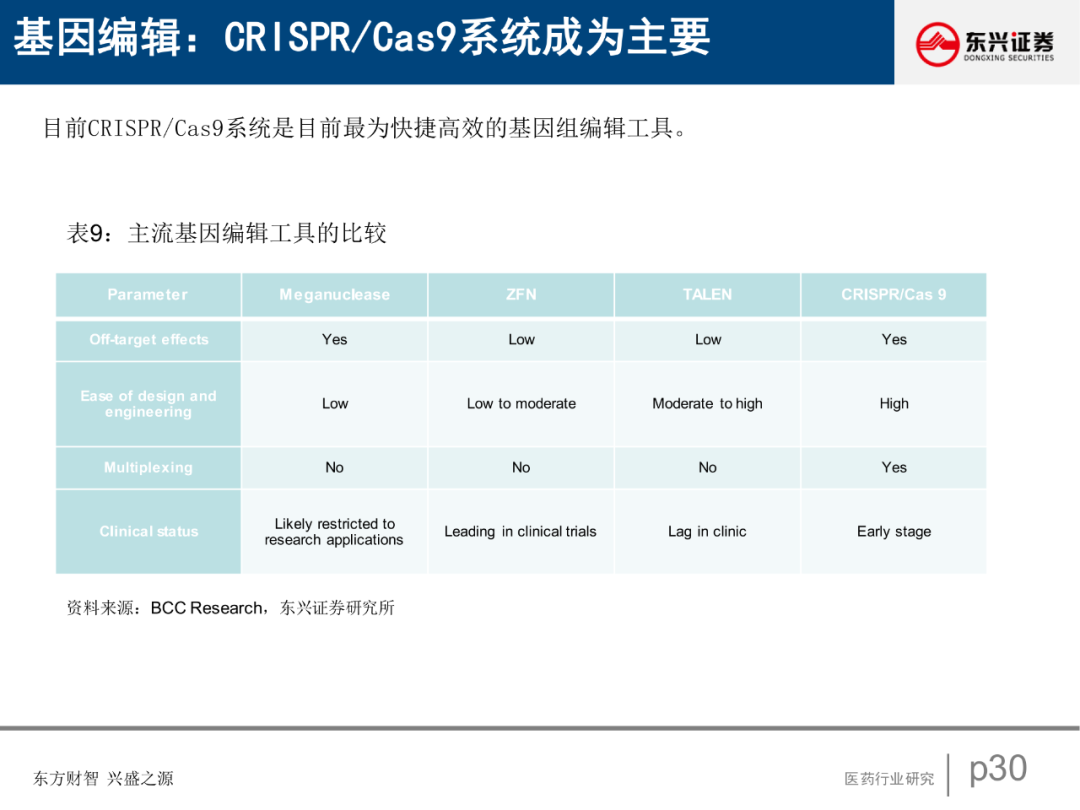Click ZFN multiplexing value No

pyautogui.click(x=521, y=468)
